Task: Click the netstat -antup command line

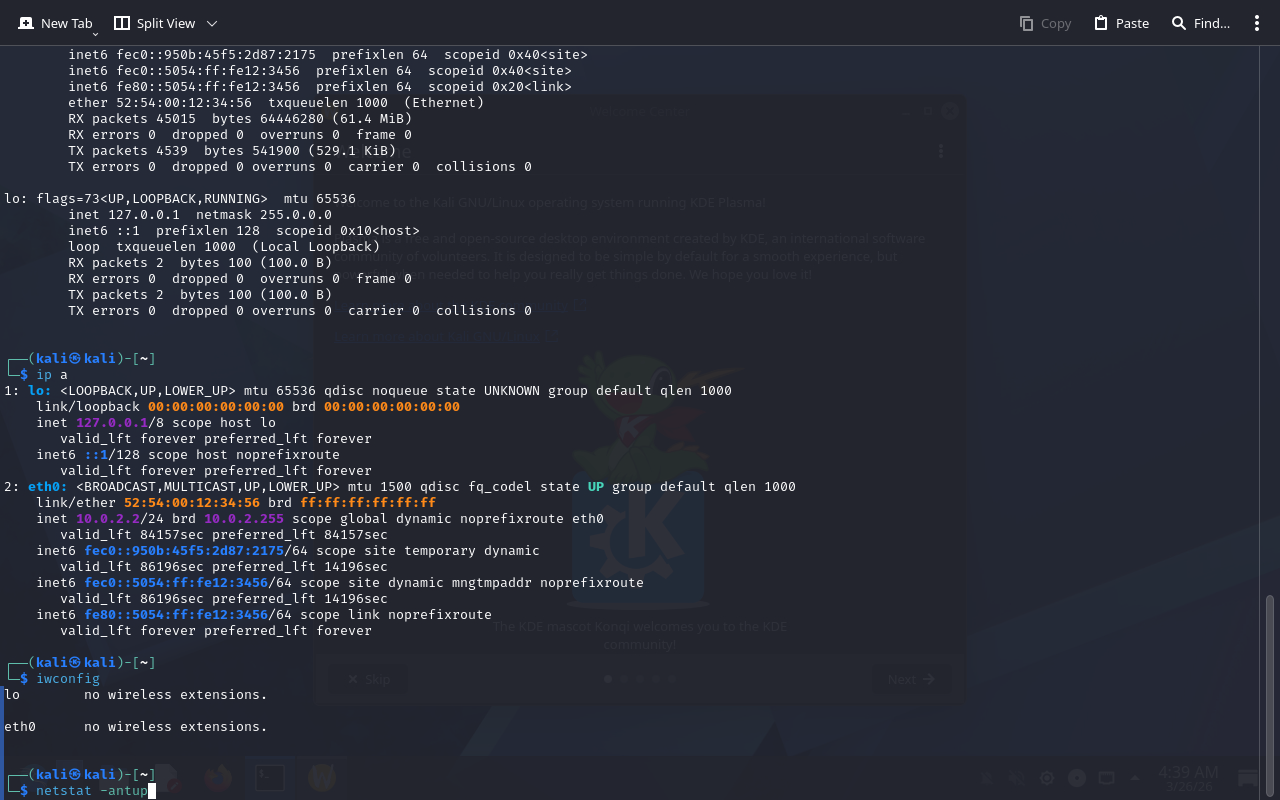Action: (92, 791)
